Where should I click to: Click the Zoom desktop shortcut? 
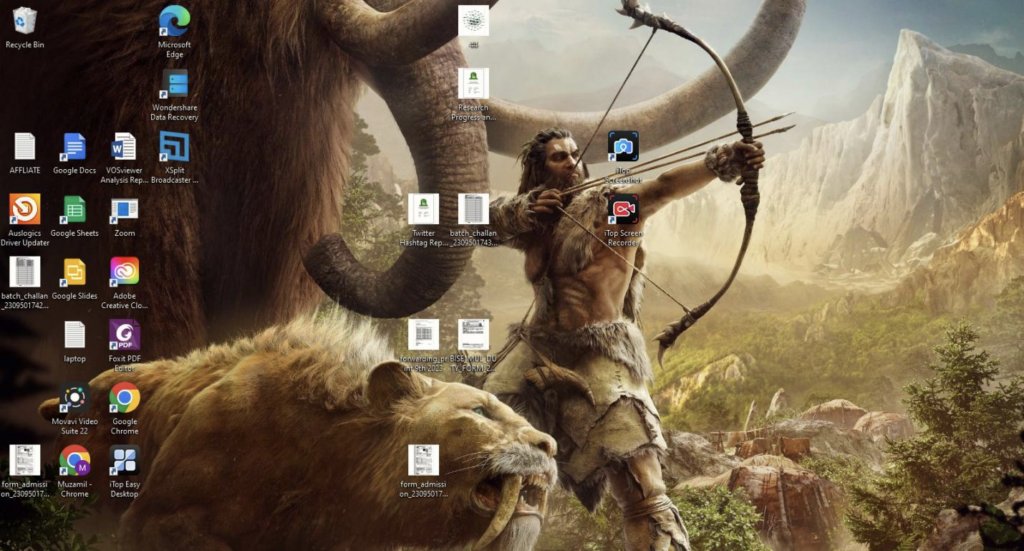124,216
